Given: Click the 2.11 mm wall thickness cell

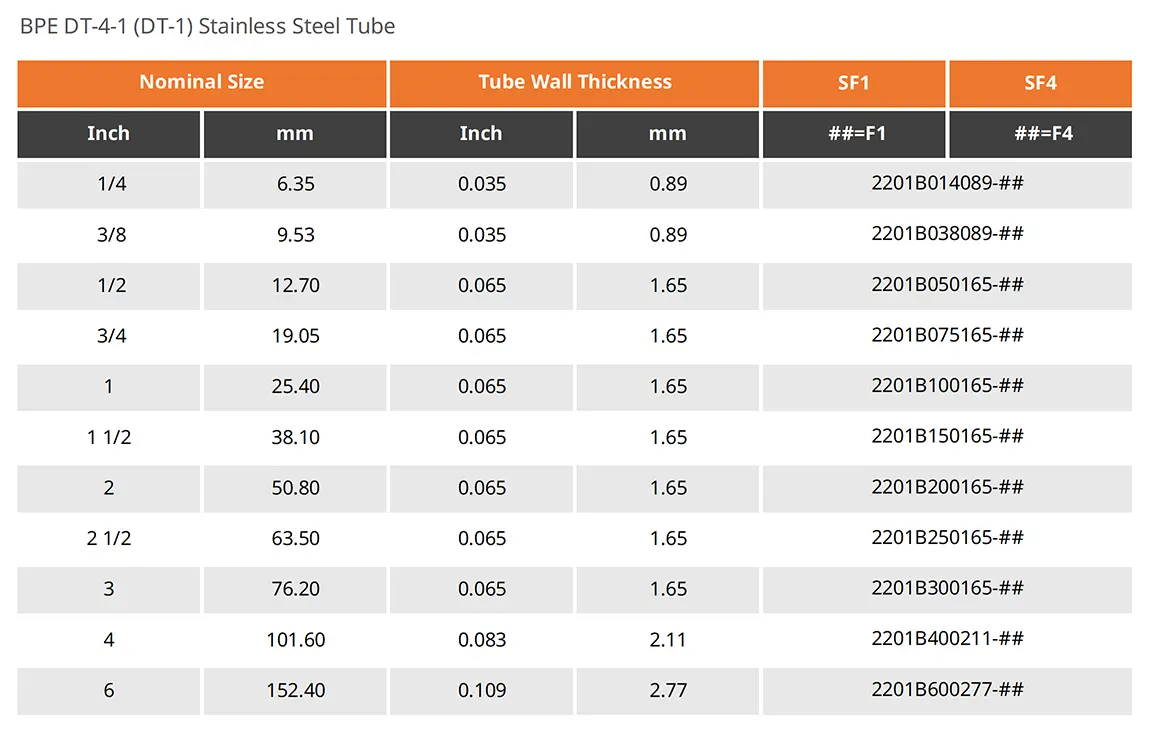Looking at the screenshot, I should [x=668, y=639].
